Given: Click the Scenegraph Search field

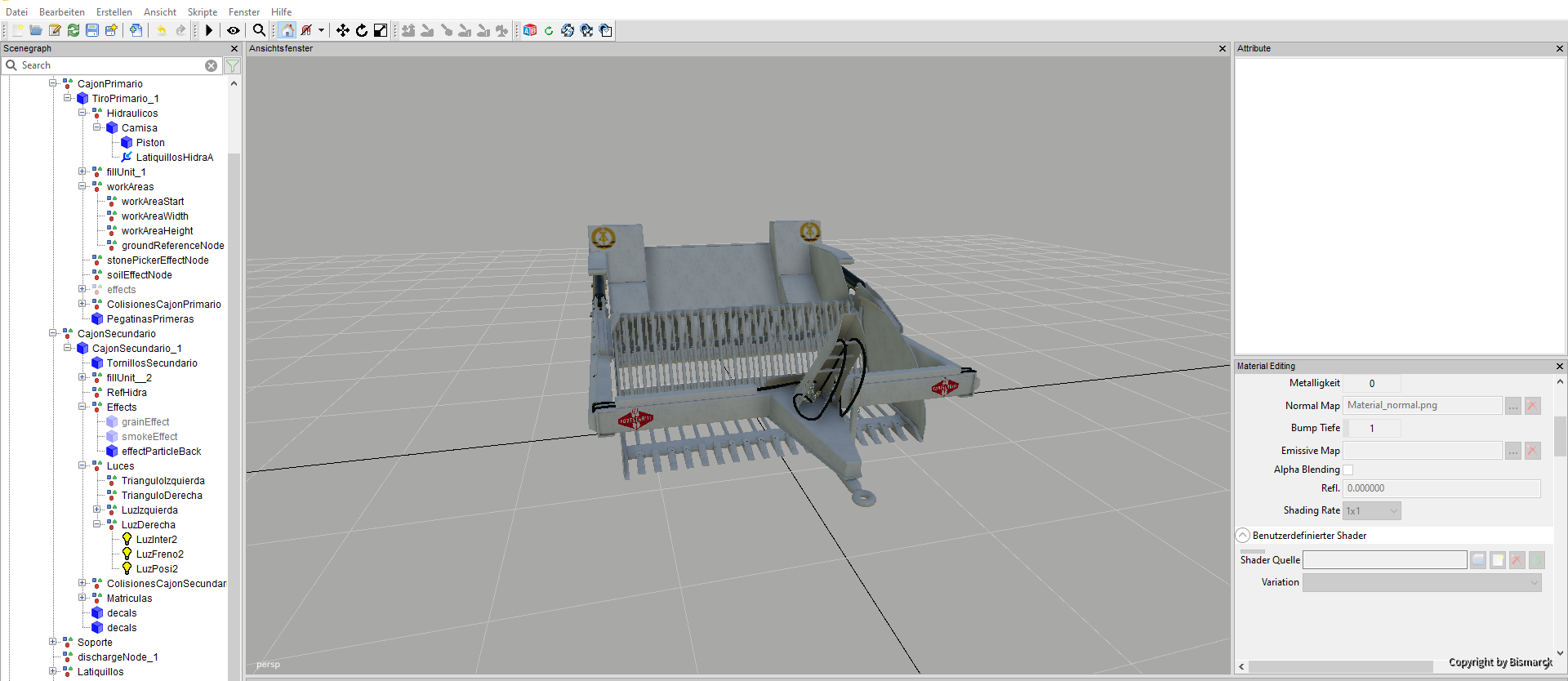Looking at the screenshot, I should 111,65.
